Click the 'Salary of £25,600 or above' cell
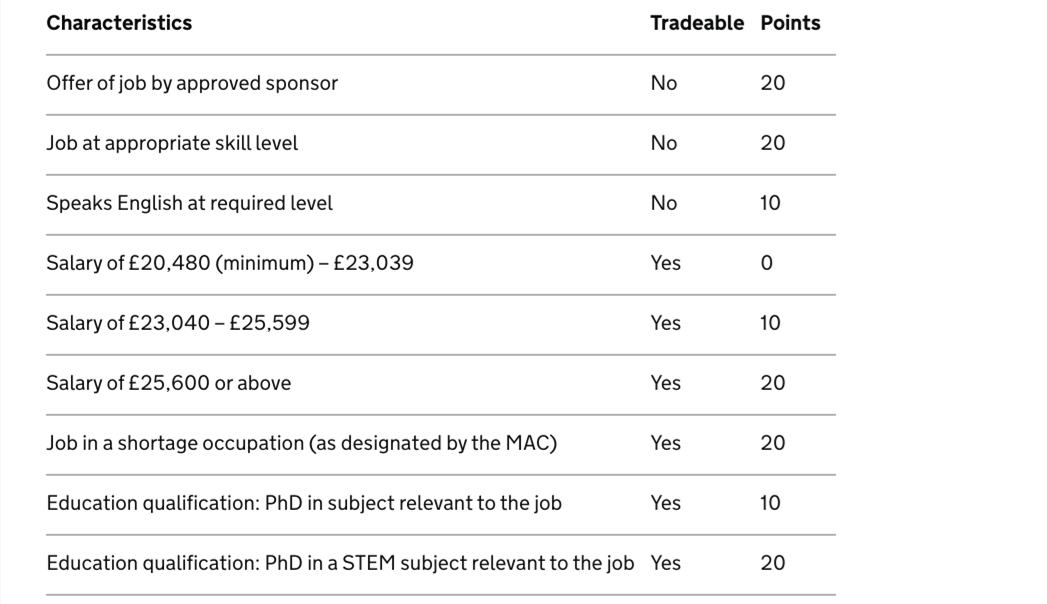 [x=169, y=384]
